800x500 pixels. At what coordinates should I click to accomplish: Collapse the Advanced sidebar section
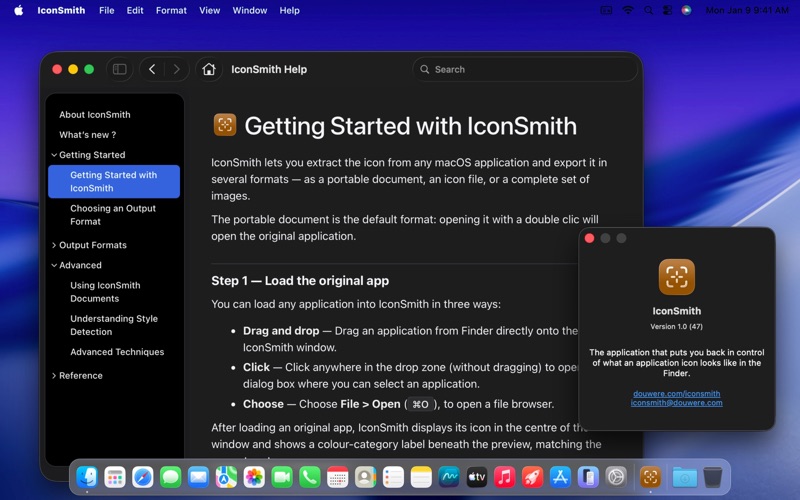54,265
